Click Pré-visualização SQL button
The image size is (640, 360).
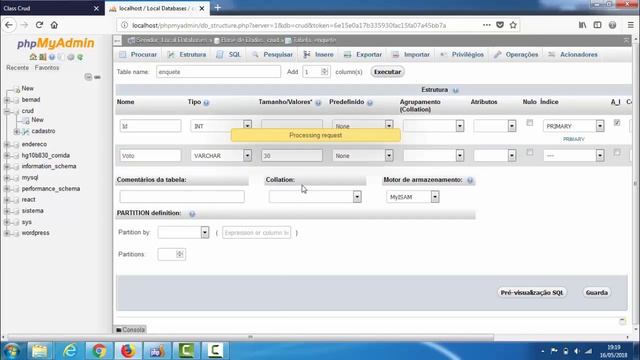(532, 293)
